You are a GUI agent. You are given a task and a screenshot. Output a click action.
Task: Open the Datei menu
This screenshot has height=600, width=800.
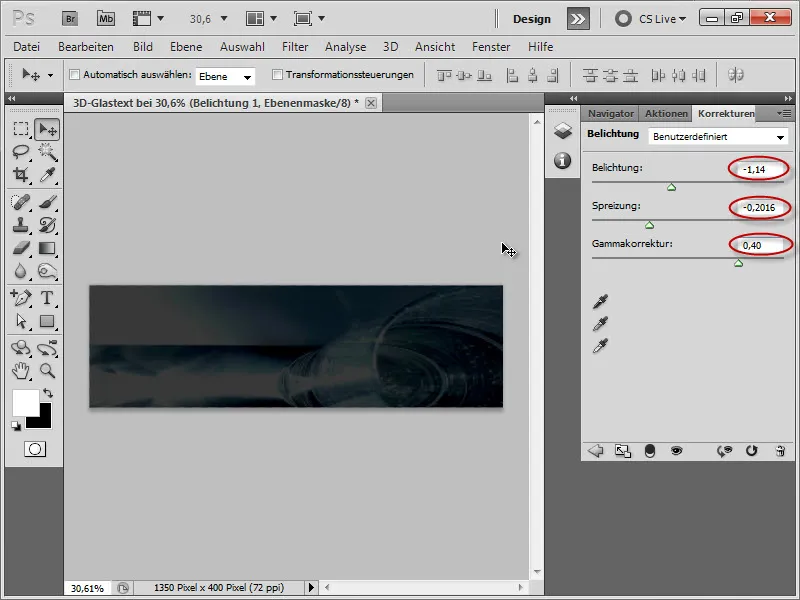(27, 47)
